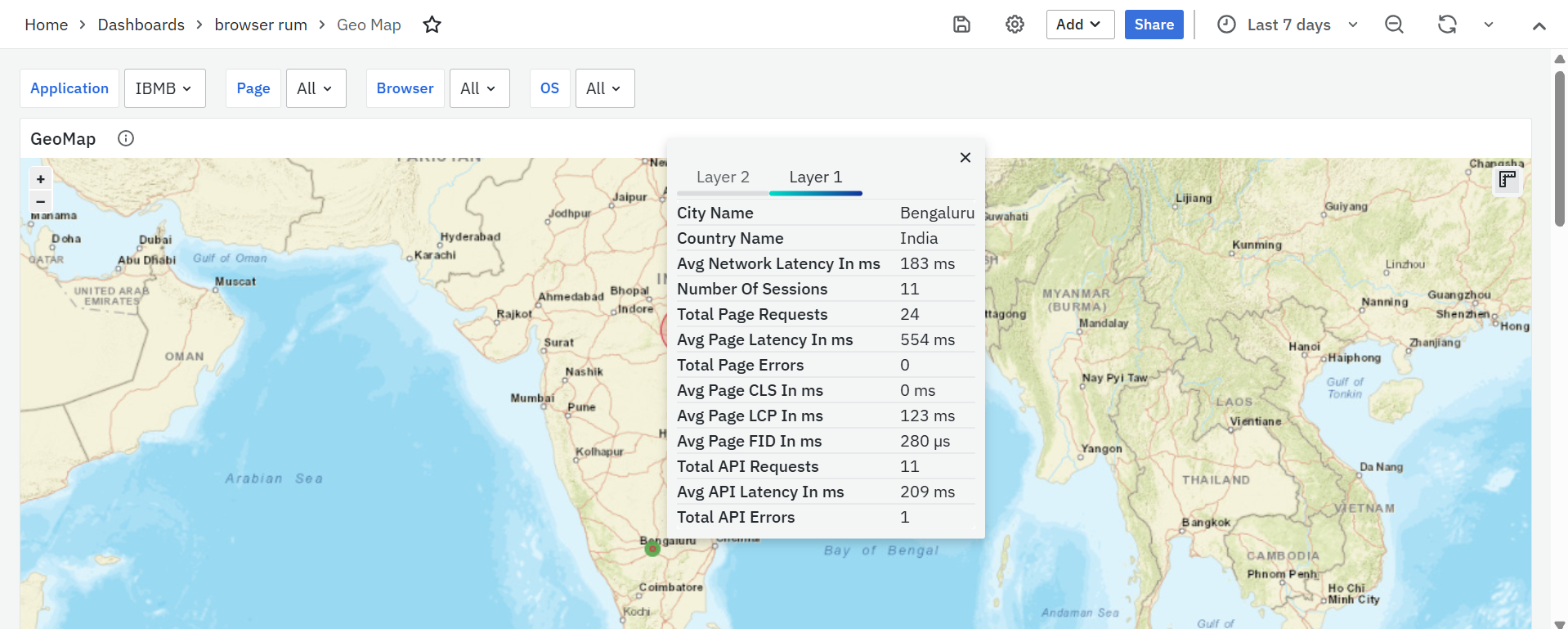Collapse the top toolbar with up chevron
1568x629 pixels.
tap(1539, 25)
